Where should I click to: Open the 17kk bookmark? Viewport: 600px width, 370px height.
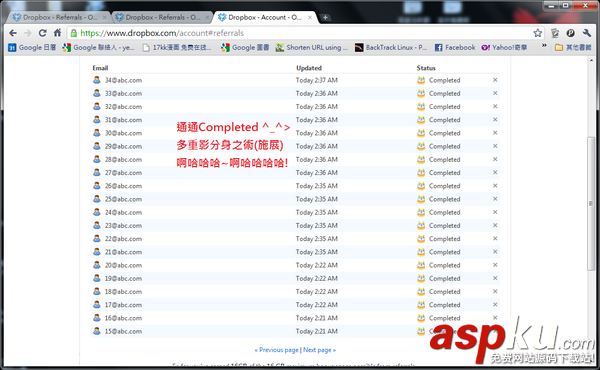pos(177,47)
